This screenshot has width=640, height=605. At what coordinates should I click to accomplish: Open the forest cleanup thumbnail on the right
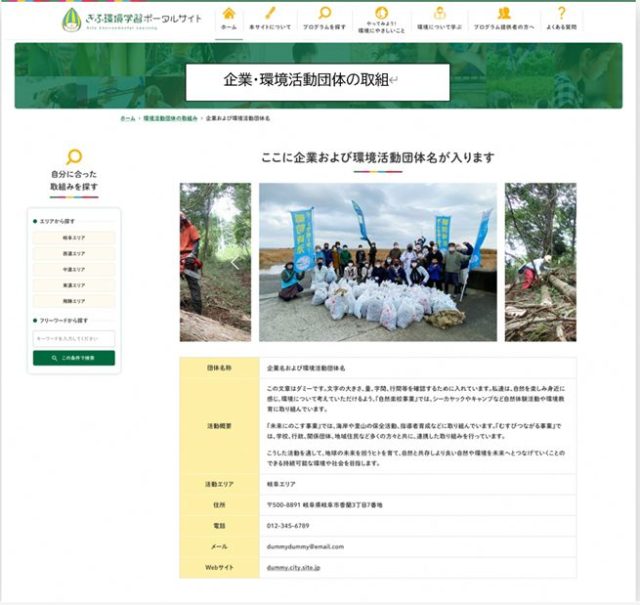[540, 262]
